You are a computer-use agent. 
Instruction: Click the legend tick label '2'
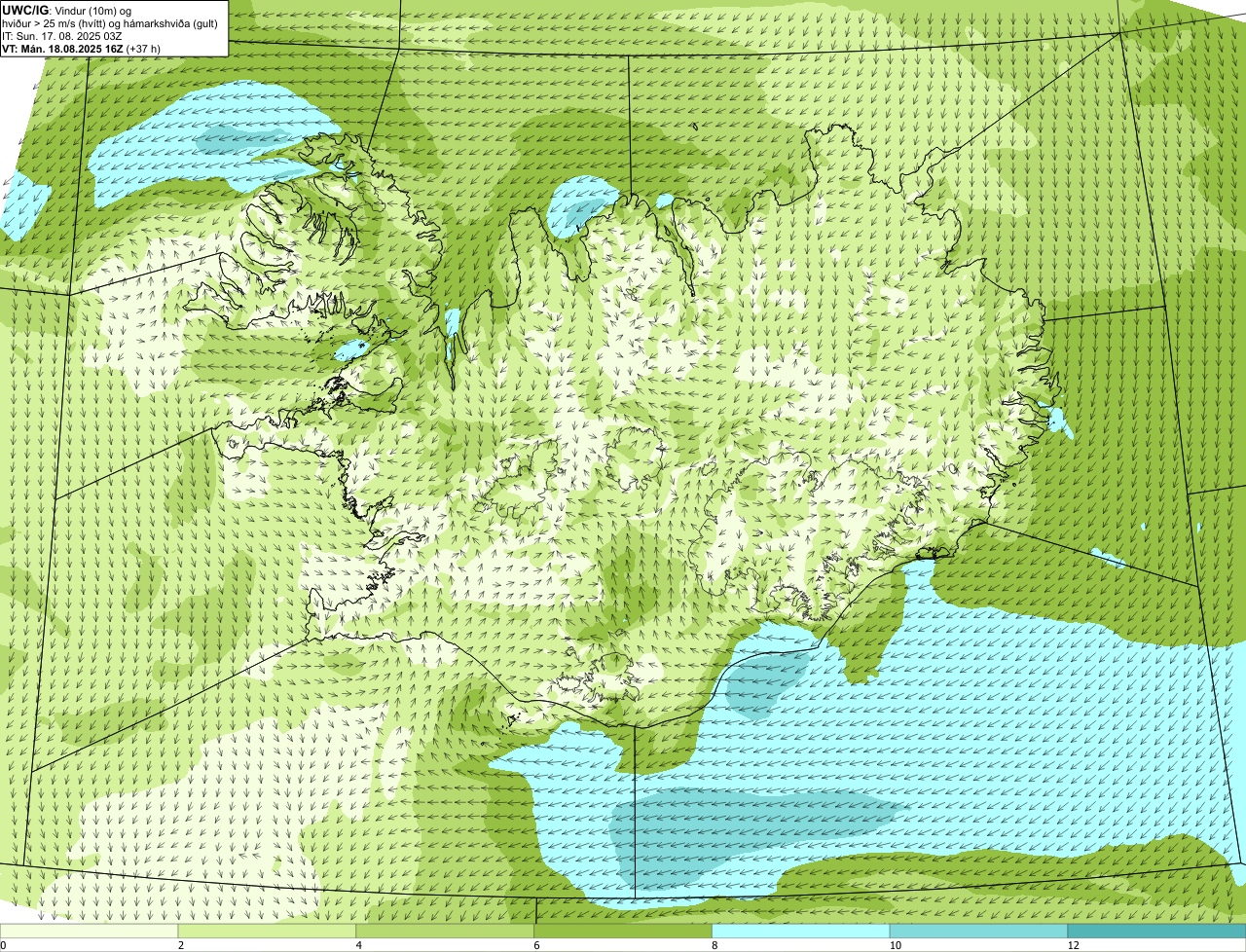click(x=181, y=945)
